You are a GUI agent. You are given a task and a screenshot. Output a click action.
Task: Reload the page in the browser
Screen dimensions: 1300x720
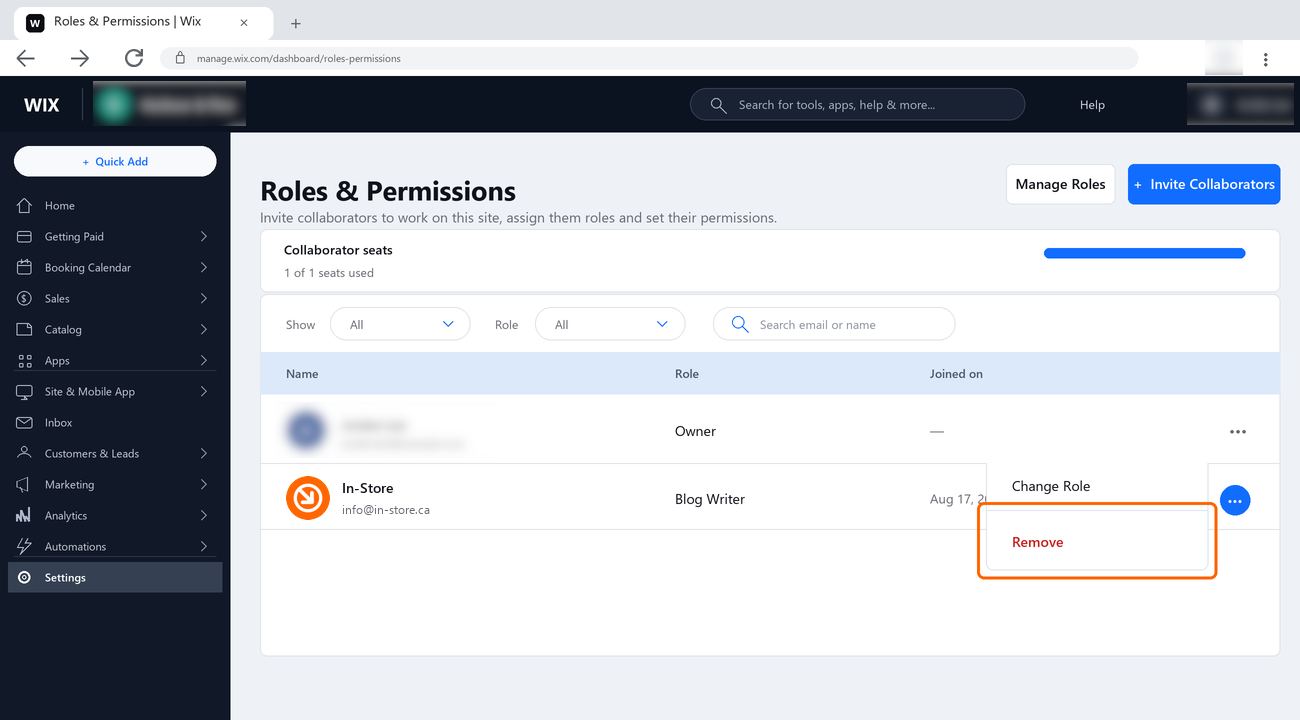pyautogui.click(x=134, y=59)
